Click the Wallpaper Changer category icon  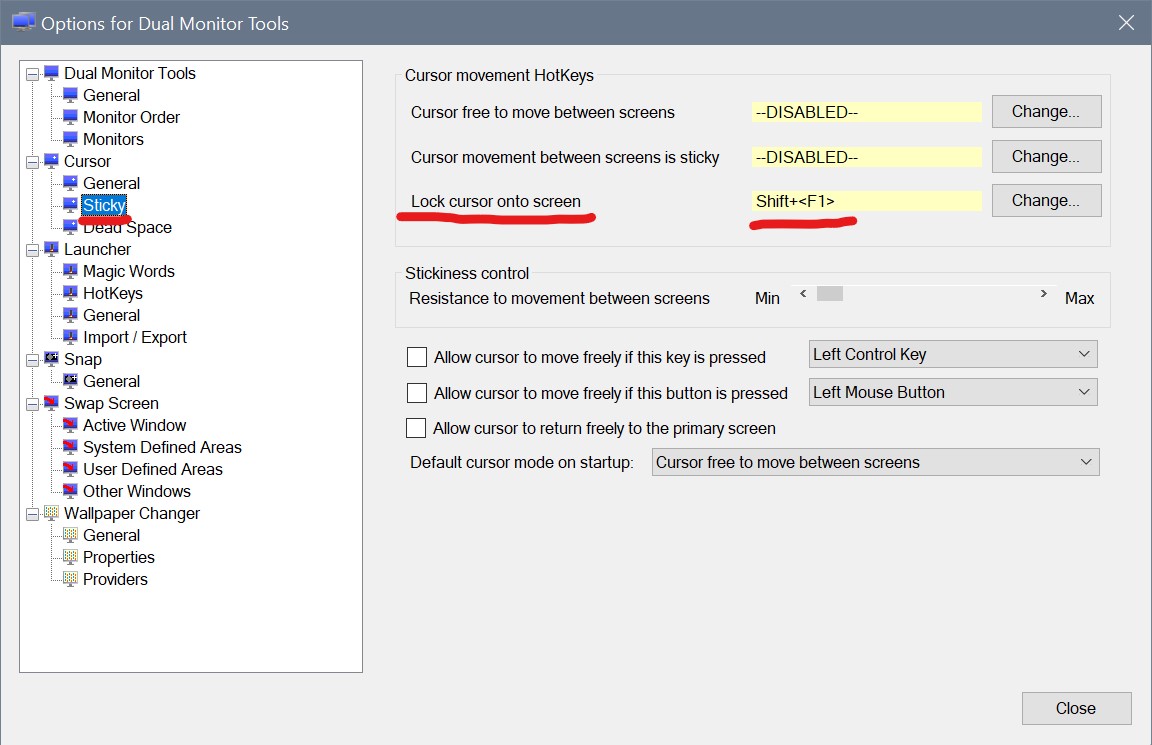click(x=51, y=513)
